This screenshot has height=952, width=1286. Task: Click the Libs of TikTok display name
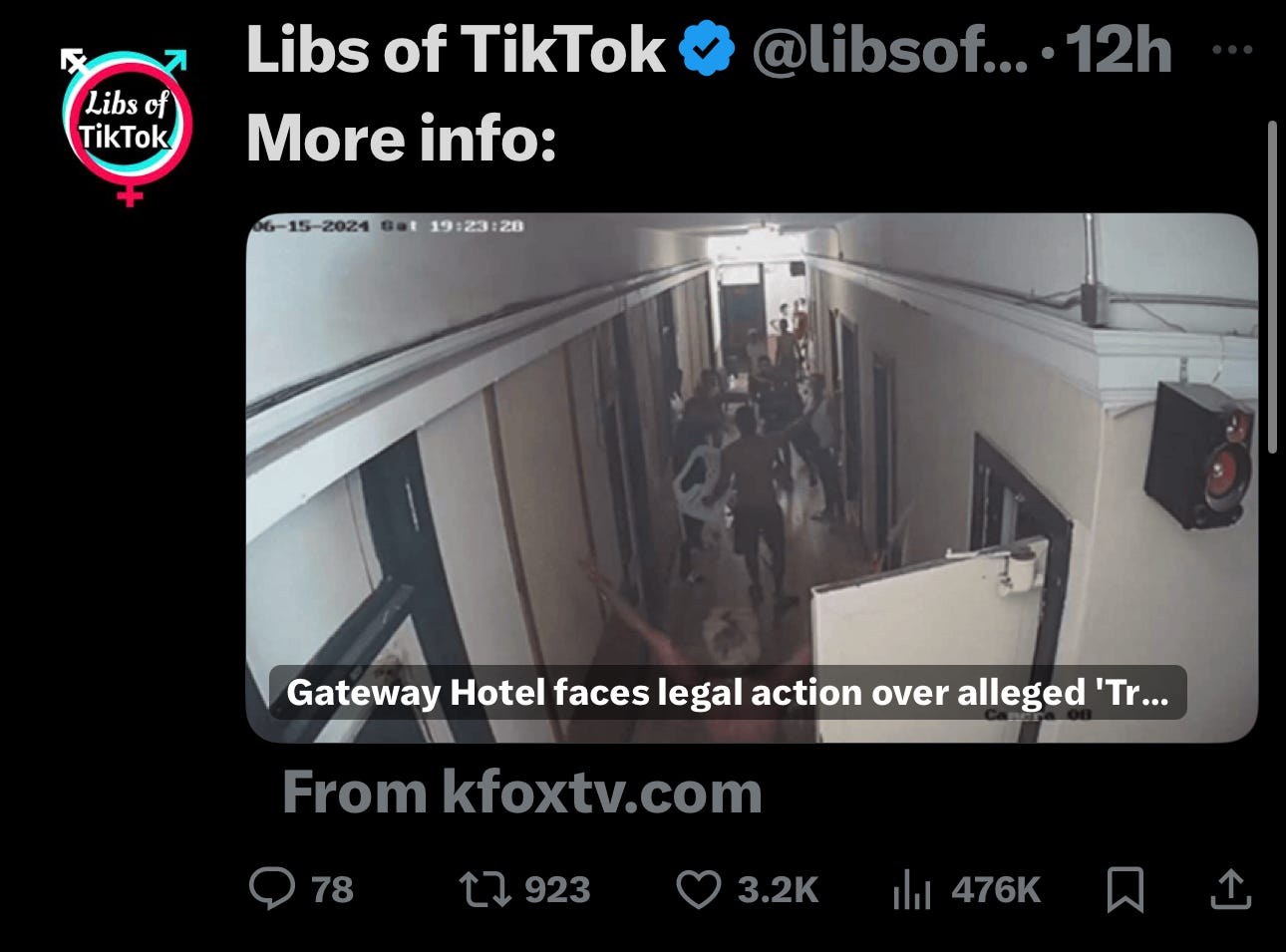(x=456, y=50)
